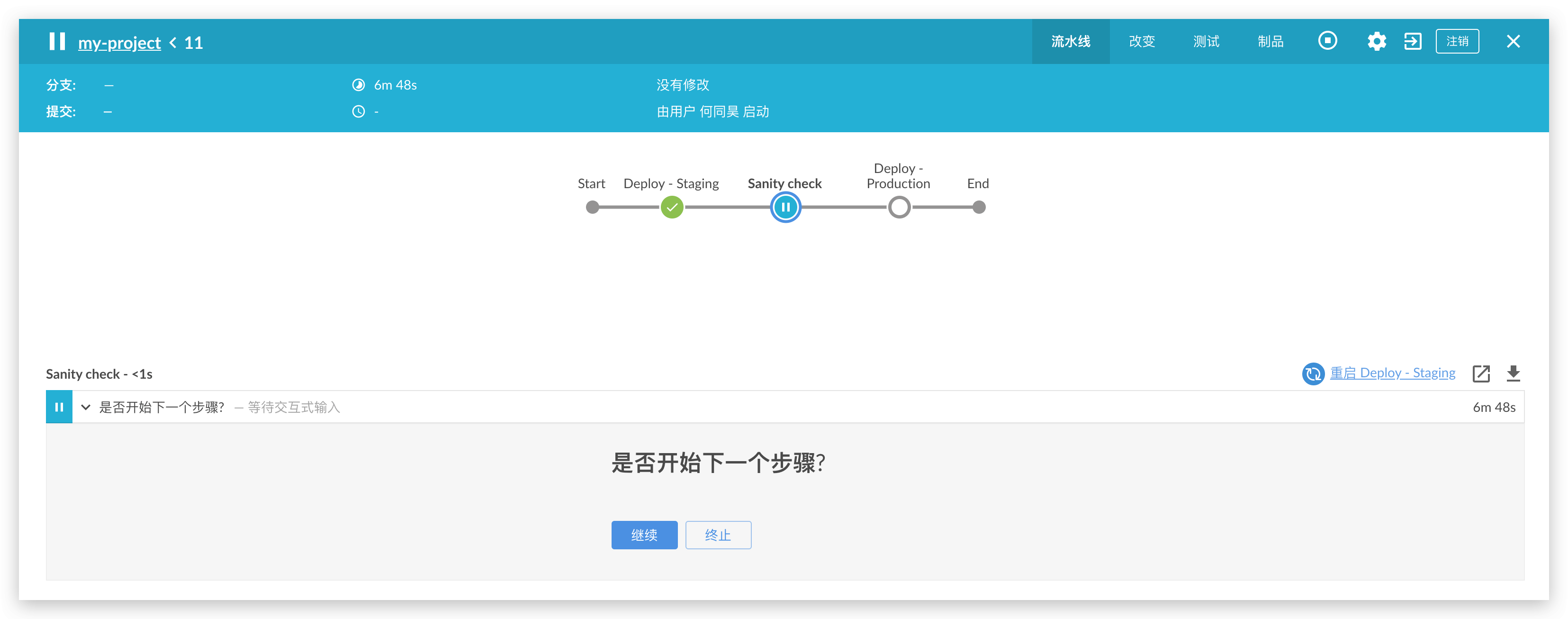The width and height of the screenshot is (1568, 619).
Task: Select the Deploy - Staging success node
Action: [x=671, y=208]
